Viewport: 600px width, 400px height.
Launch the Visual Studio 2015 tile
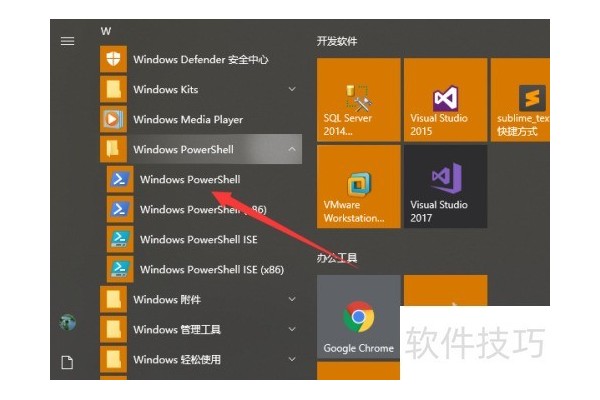pyautogui.click(x=445, y=100)
